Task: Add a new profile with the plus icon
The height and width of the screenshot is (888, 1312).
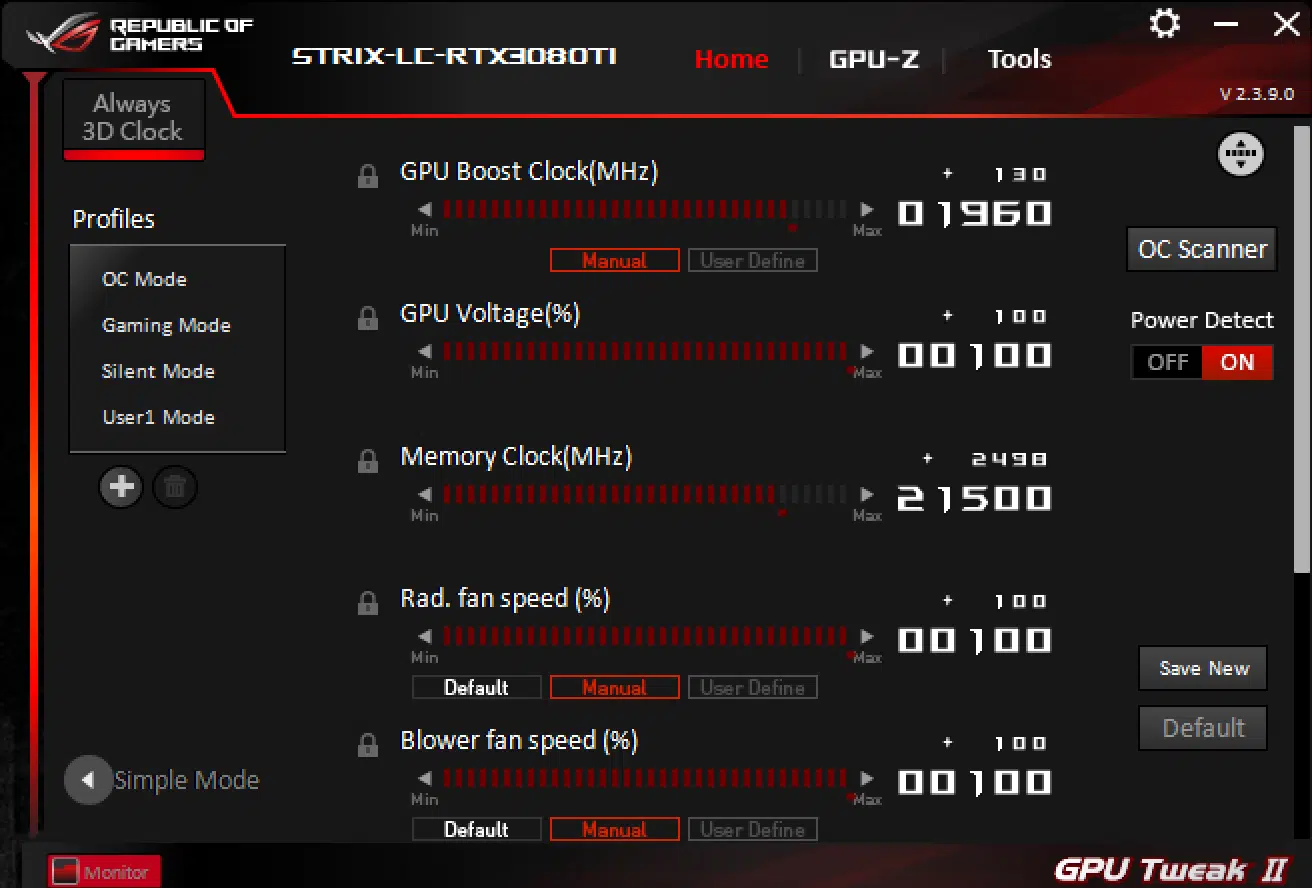Action: point(121,487)
